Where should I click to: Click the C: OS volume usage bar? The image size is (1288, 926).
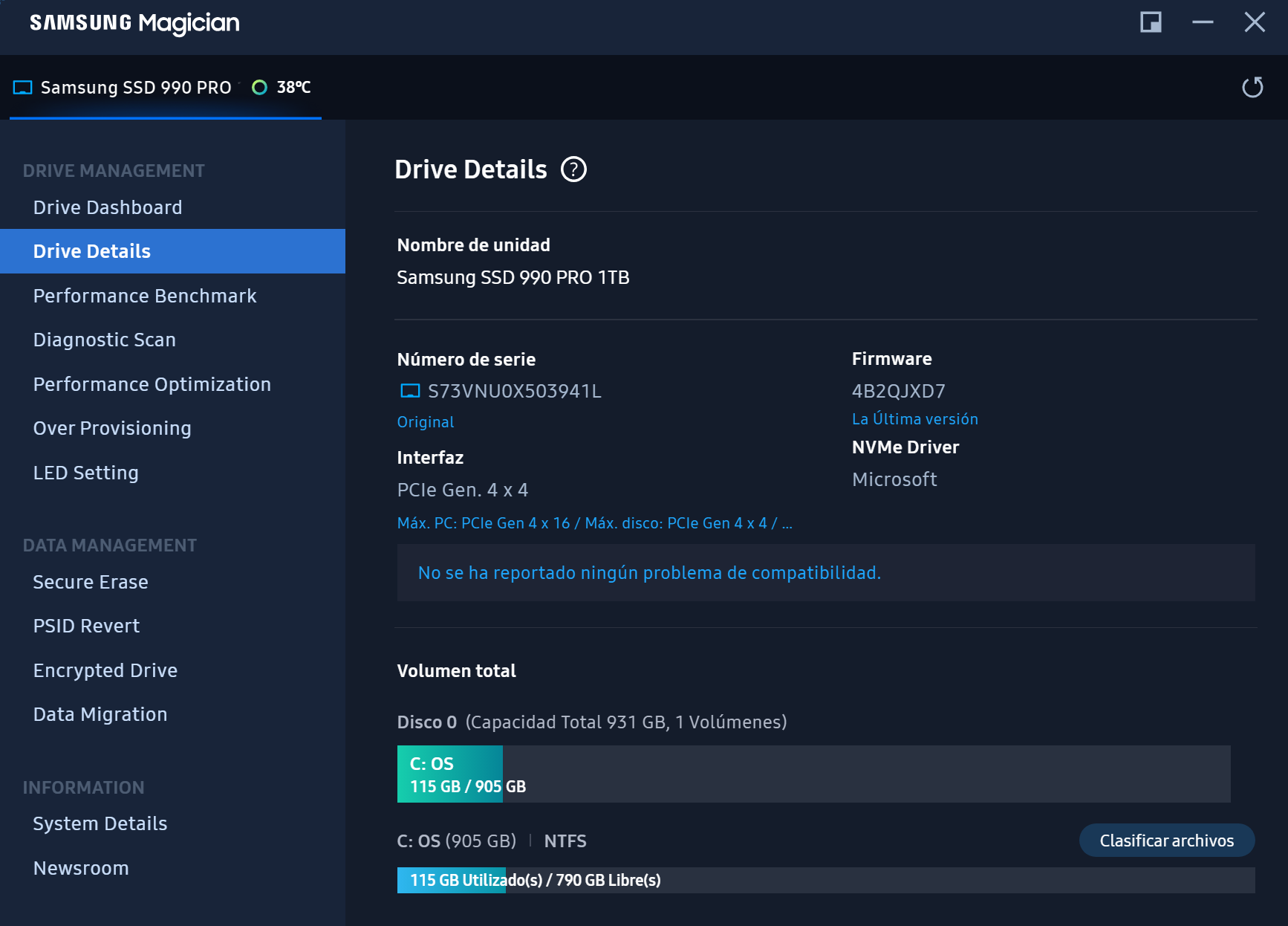(449, 773)
